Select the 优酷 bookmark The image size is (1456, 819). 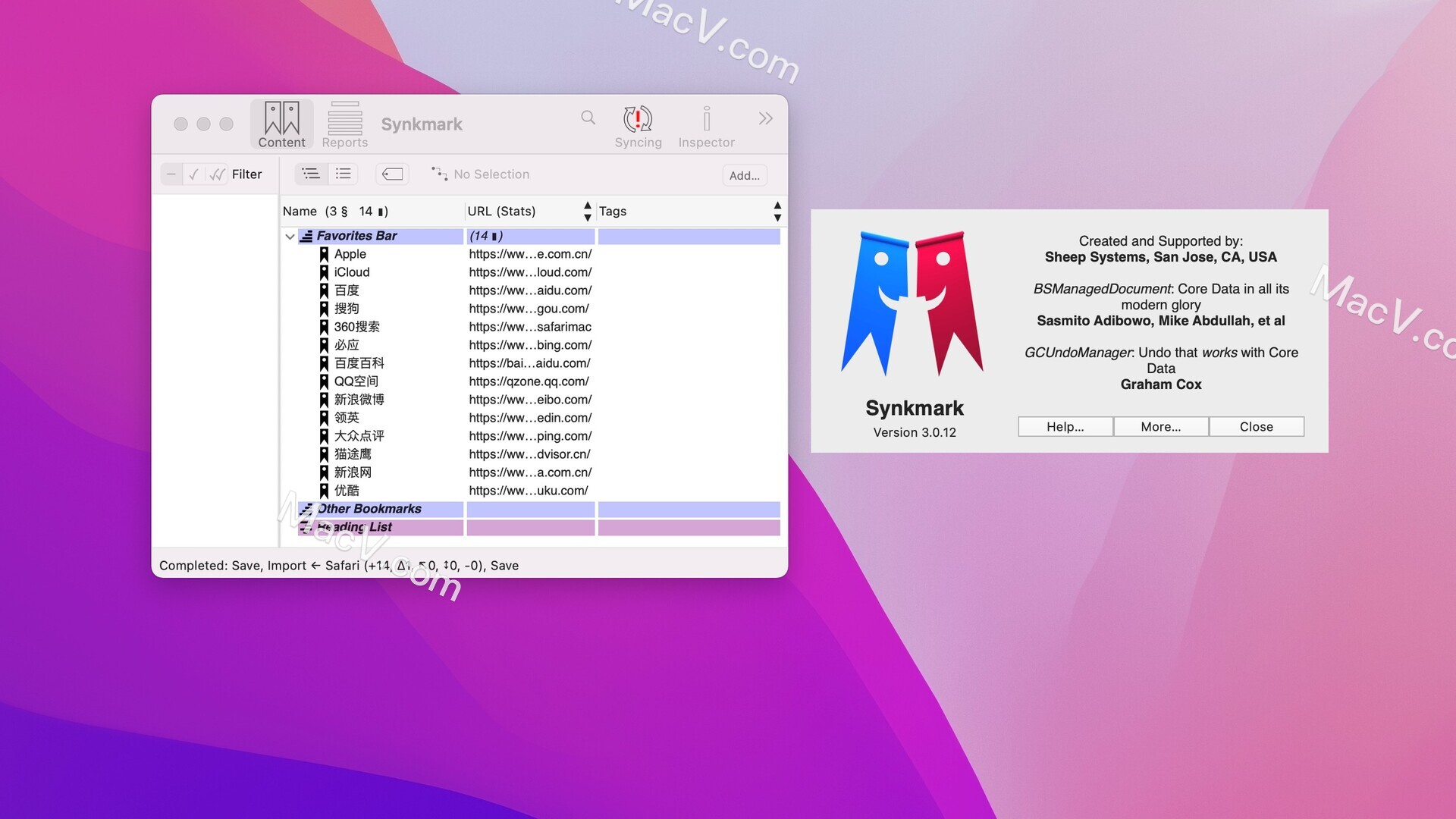347,491
